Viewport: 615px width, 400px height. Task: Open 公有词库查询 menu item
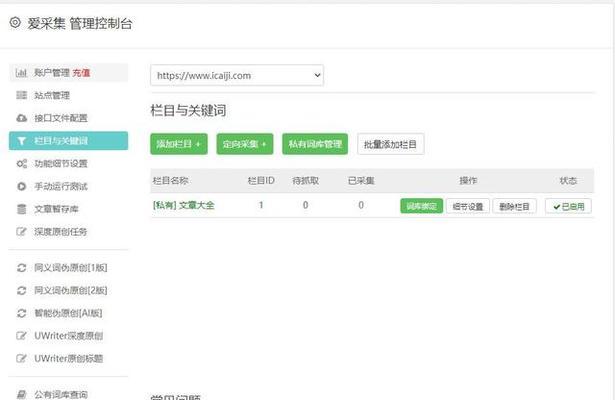point(68,394)
